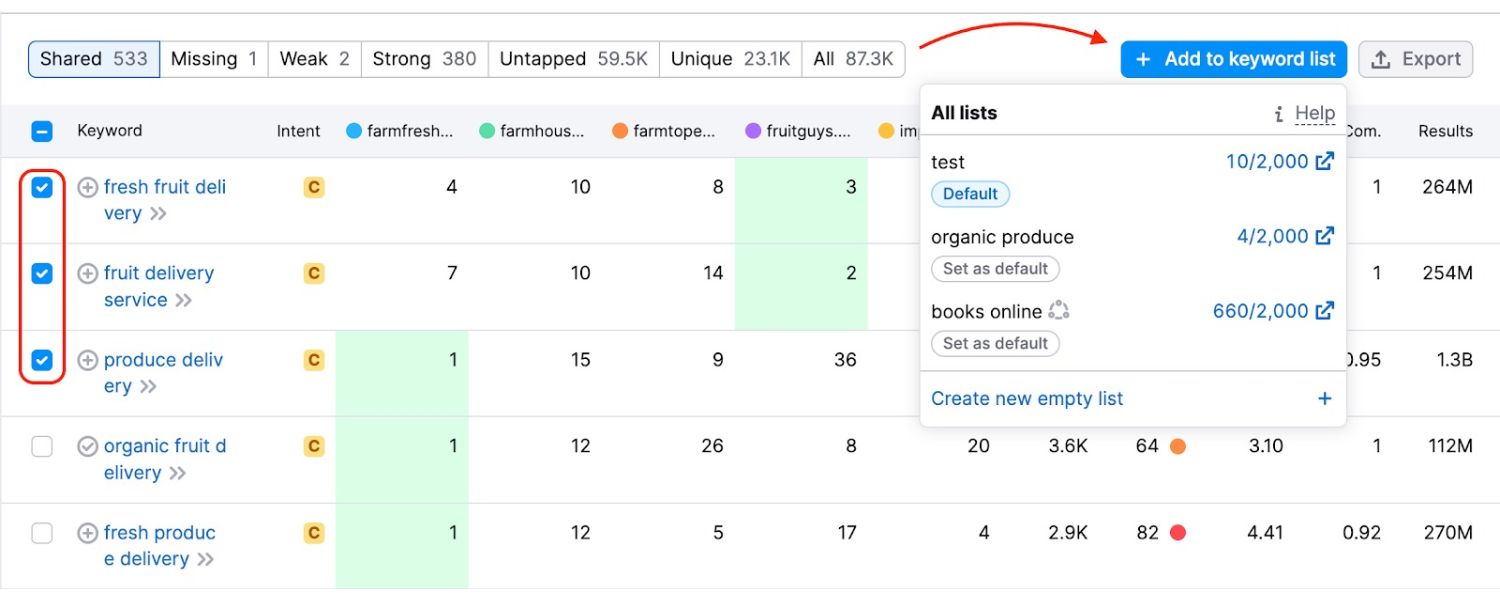Check the 'organic fruit delivery' row checkbox
1500x600 pixels.
[42, 447]
